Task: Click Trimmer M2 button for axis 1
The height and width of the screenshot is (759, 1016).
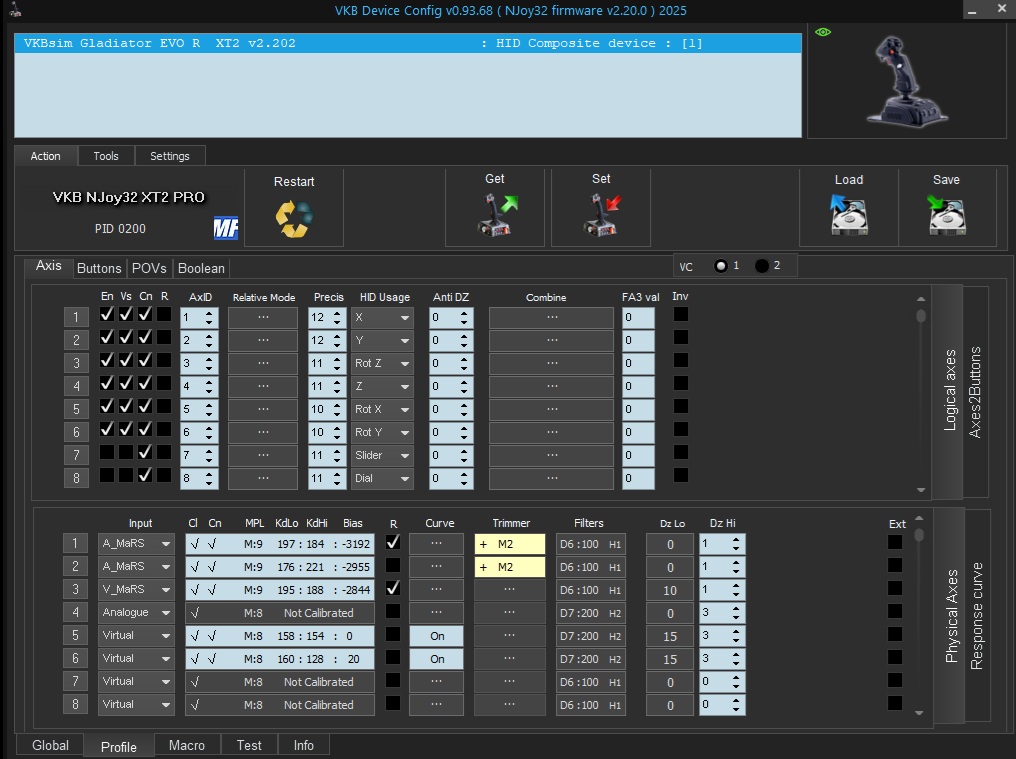Action: [x=509, y=544]
